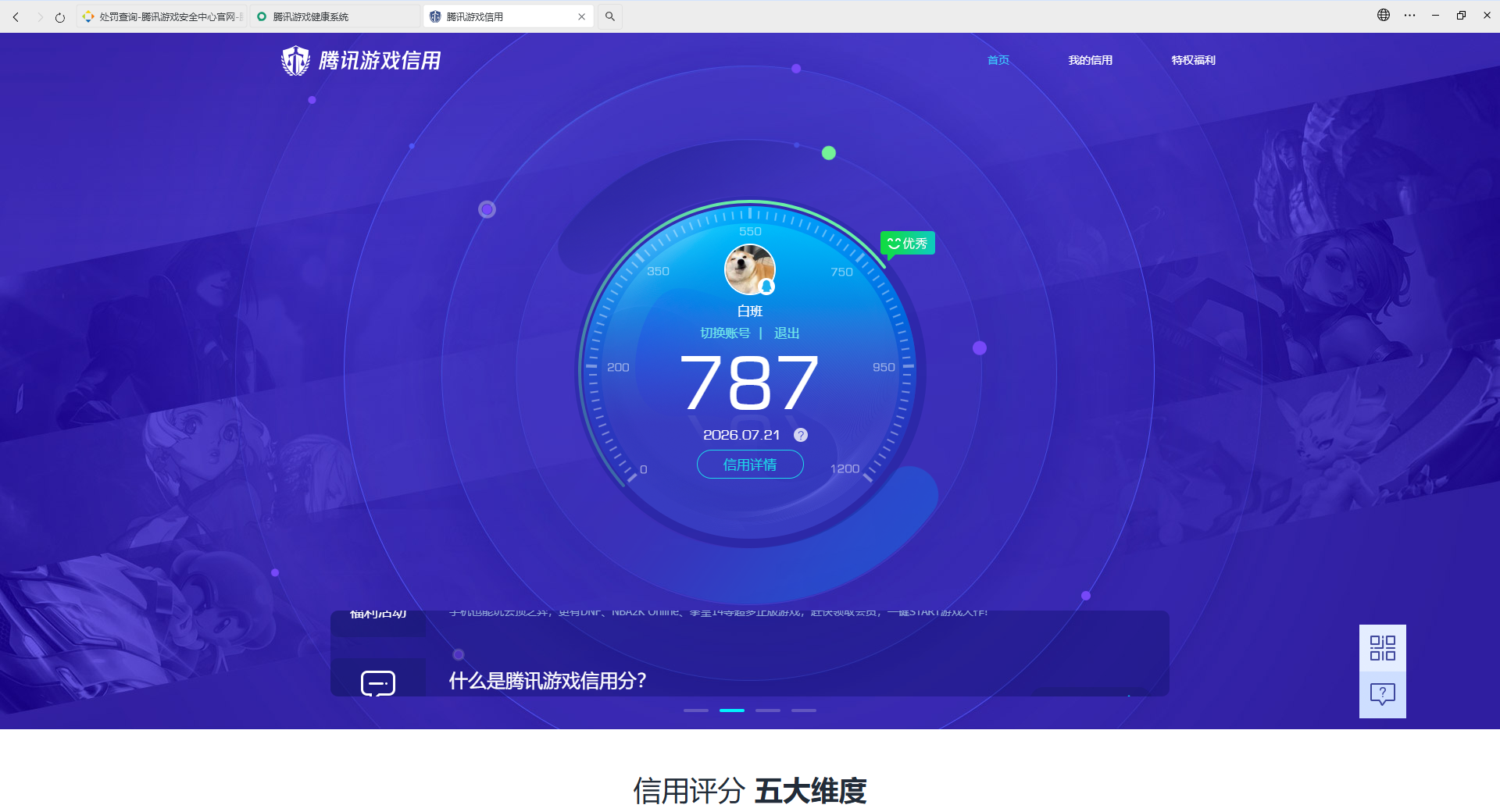This screenshot has height=812, width=1500.
Task: Click the green 优秀 rating badge
Action: coord(908,244)
